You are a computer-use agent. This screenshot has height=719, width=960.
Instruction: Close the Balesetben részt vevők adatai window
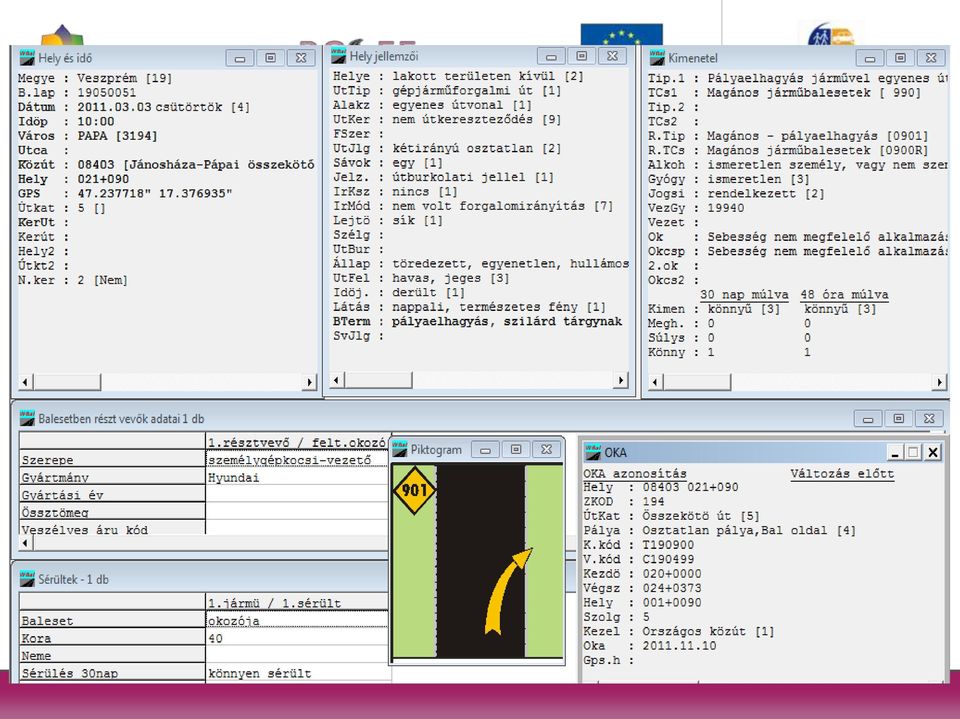(x=929, y=419)
